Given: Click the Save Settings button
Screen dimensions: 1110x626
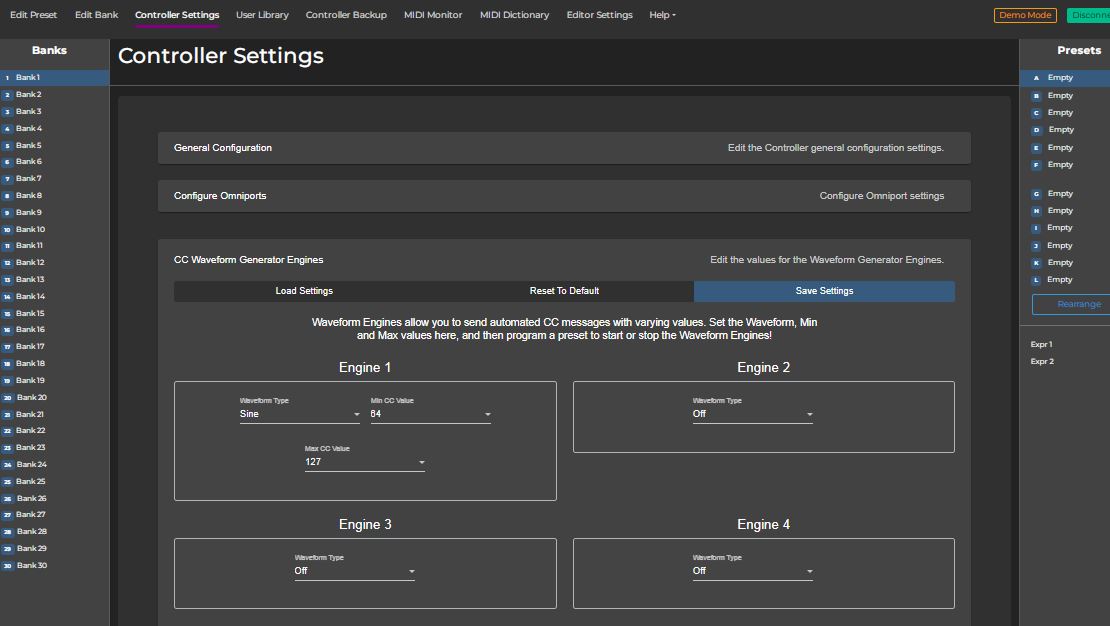Looking at the screenshot, I should pyautogui.click(x=824, y=291).
